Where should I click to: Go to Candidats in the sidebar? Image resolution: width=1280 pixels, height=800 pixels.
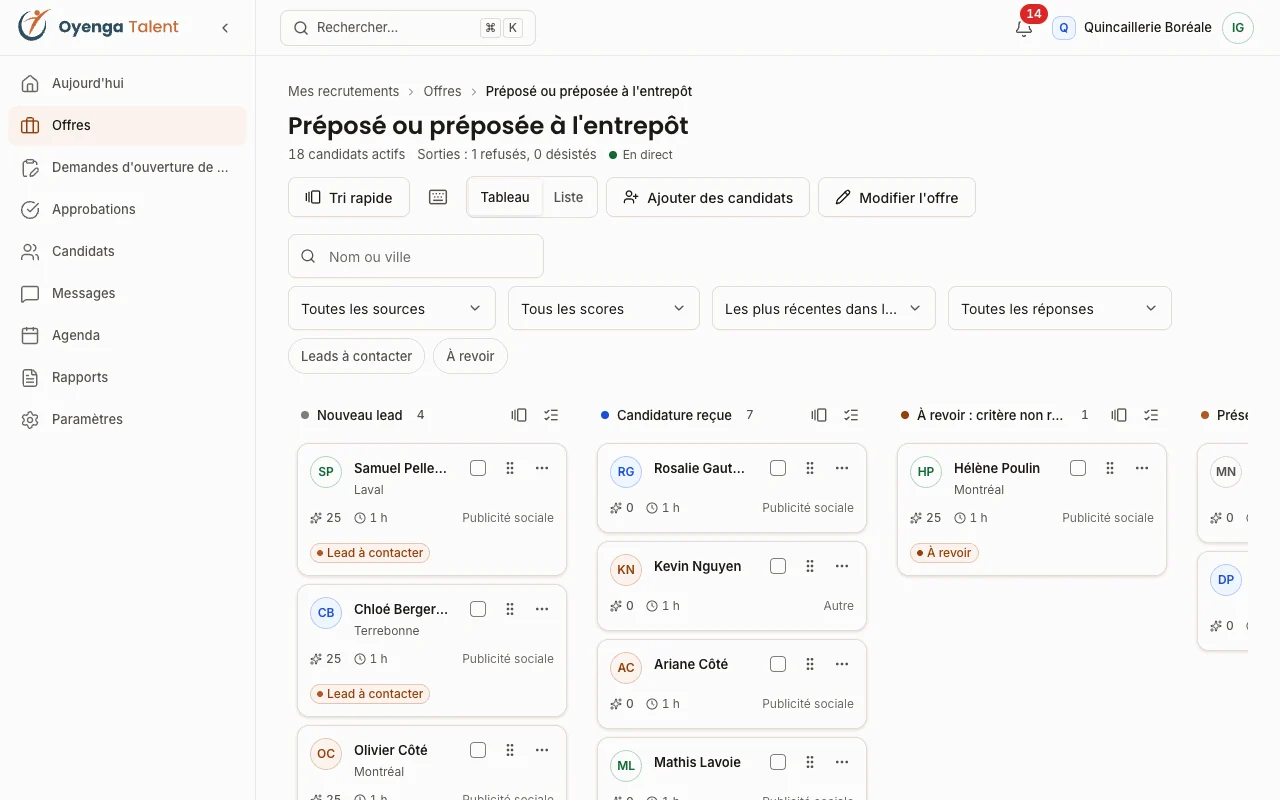tap(127, 251)
